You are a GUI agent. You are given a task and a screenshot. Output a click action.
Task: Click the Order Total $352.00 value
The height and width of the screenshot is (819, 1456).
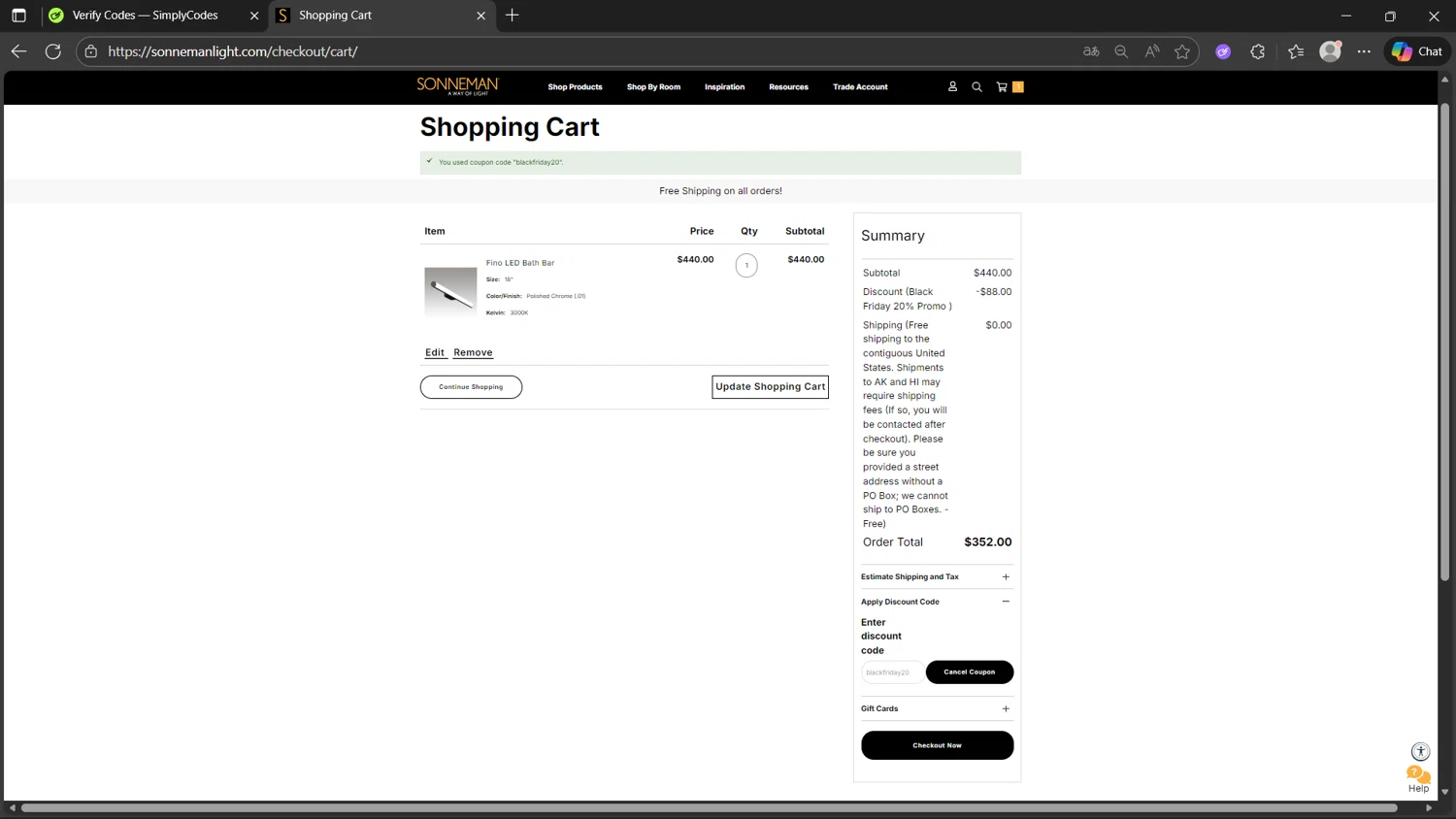987,542
